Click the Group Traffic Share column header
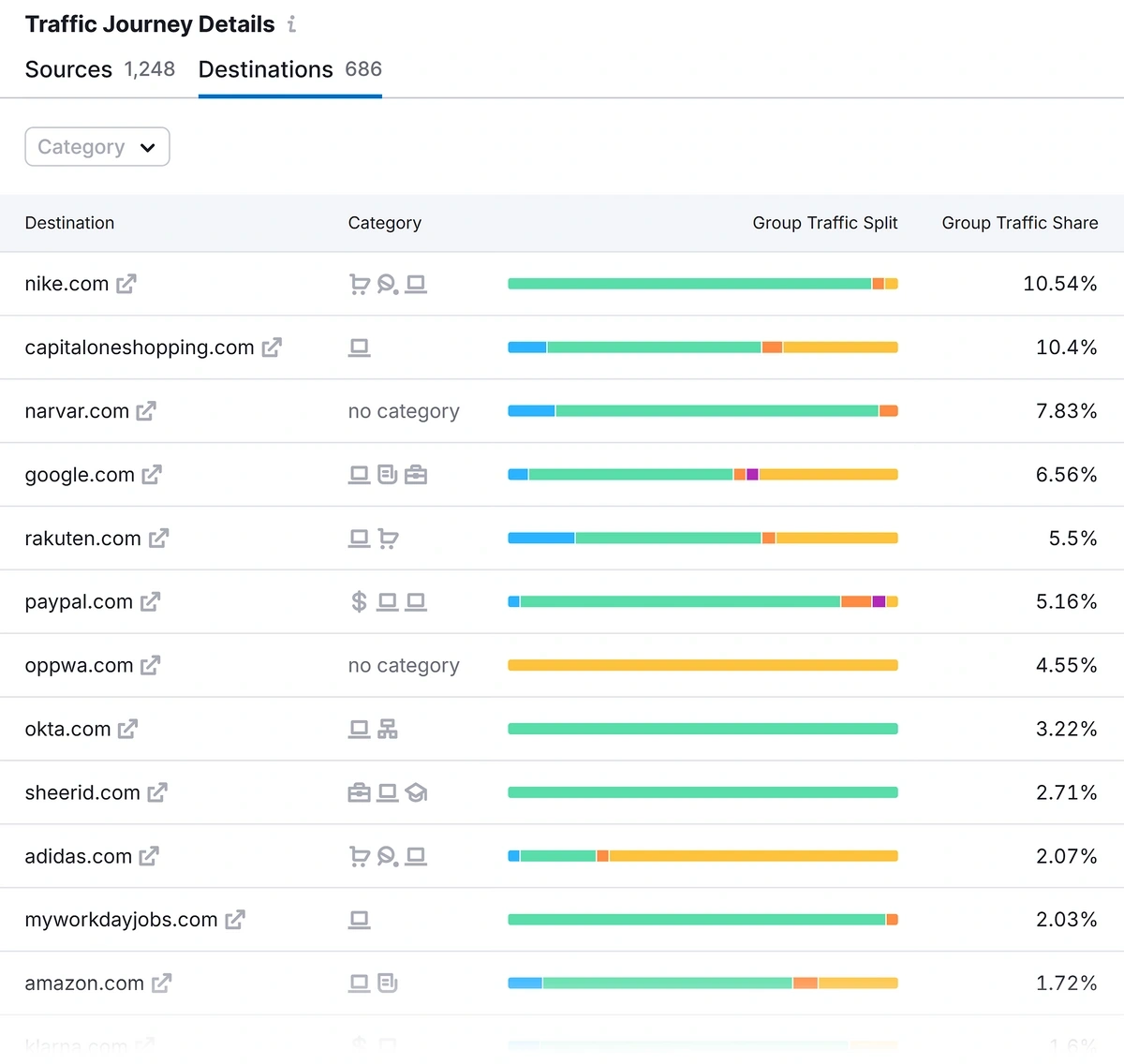The height and width of the screenshot is (1064, 1124). [1020, 223]
